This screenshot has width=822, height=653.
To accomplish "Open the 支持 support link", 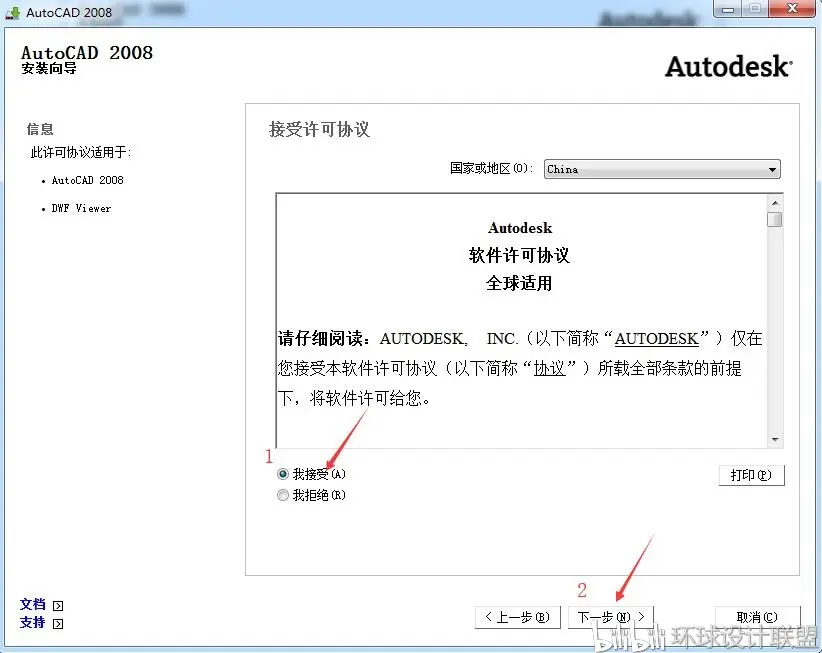I will click(33, 623).
